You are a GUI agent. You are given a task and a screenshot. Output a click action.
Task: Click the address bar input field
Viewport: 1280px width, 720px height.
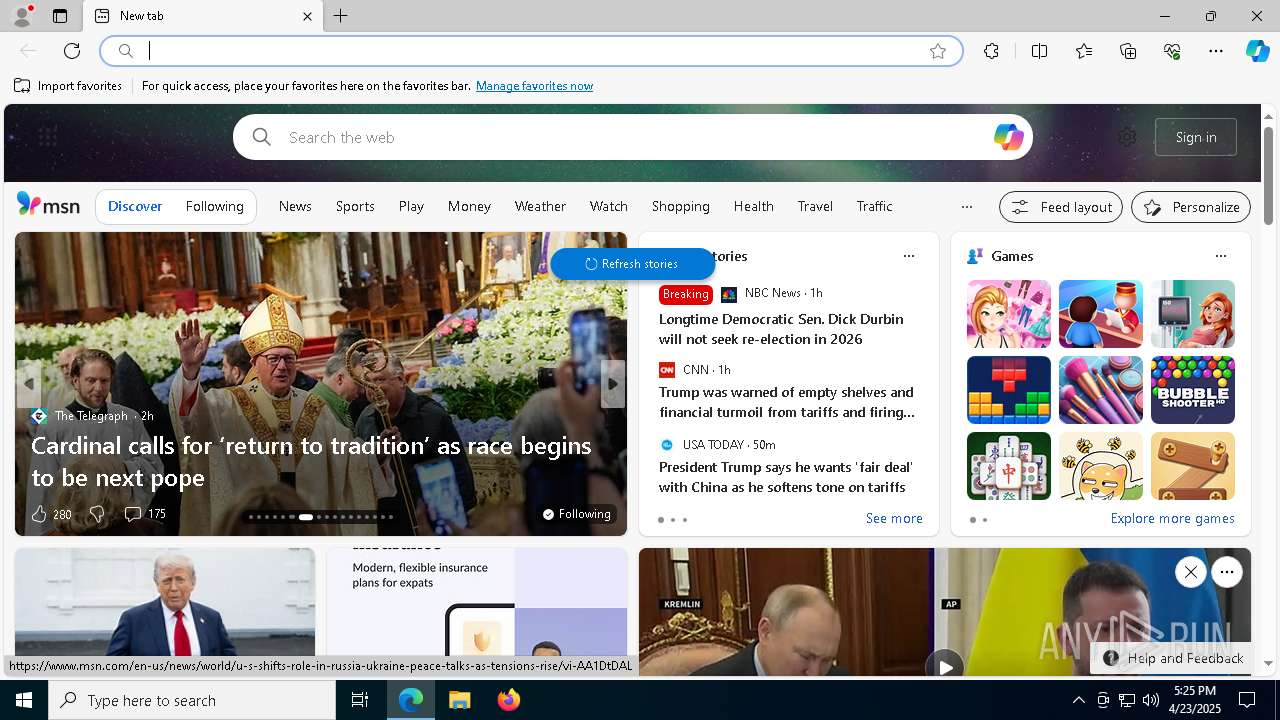530,51
